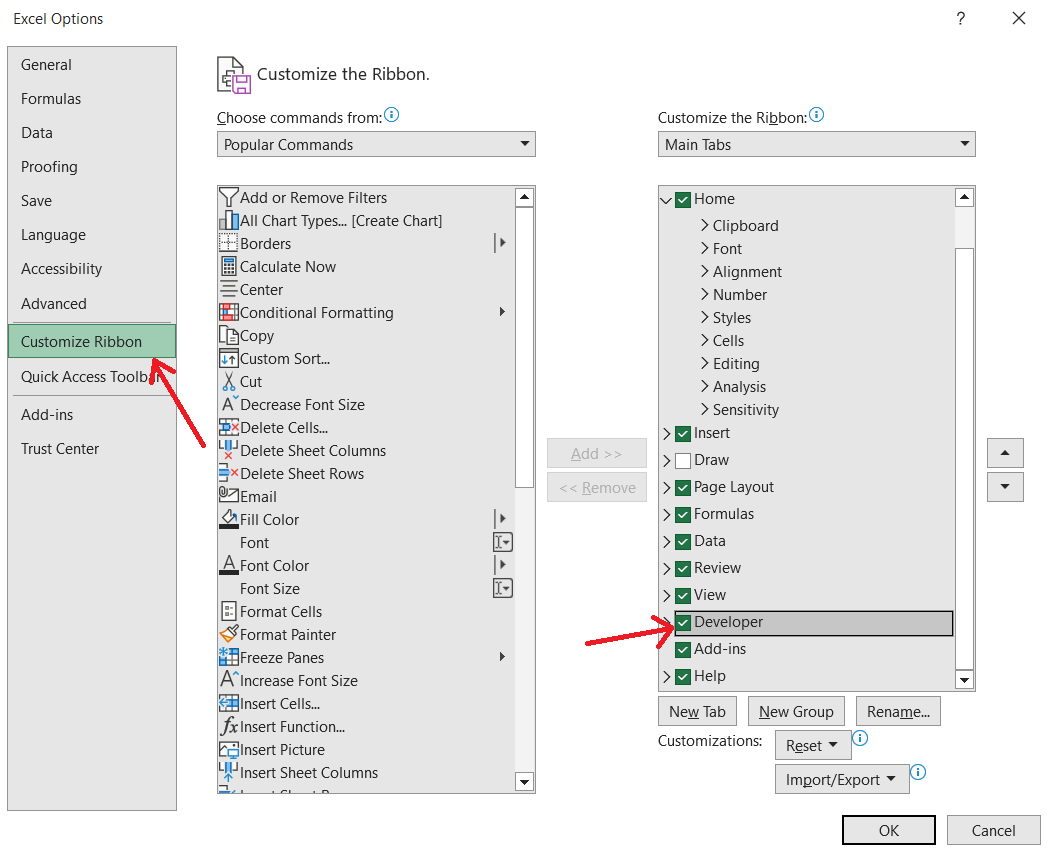This screenshot has width=1048, height=853.
Task: Select the Font Color icon
Action: click(x=229, y=565)
